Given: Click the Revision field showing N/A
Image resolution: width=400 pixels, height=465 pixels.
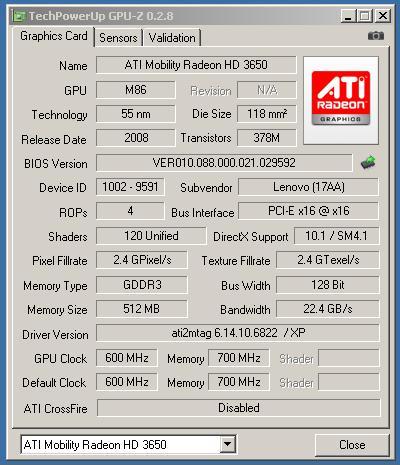Looking at the screenshot, I should [x=267, y=90].
